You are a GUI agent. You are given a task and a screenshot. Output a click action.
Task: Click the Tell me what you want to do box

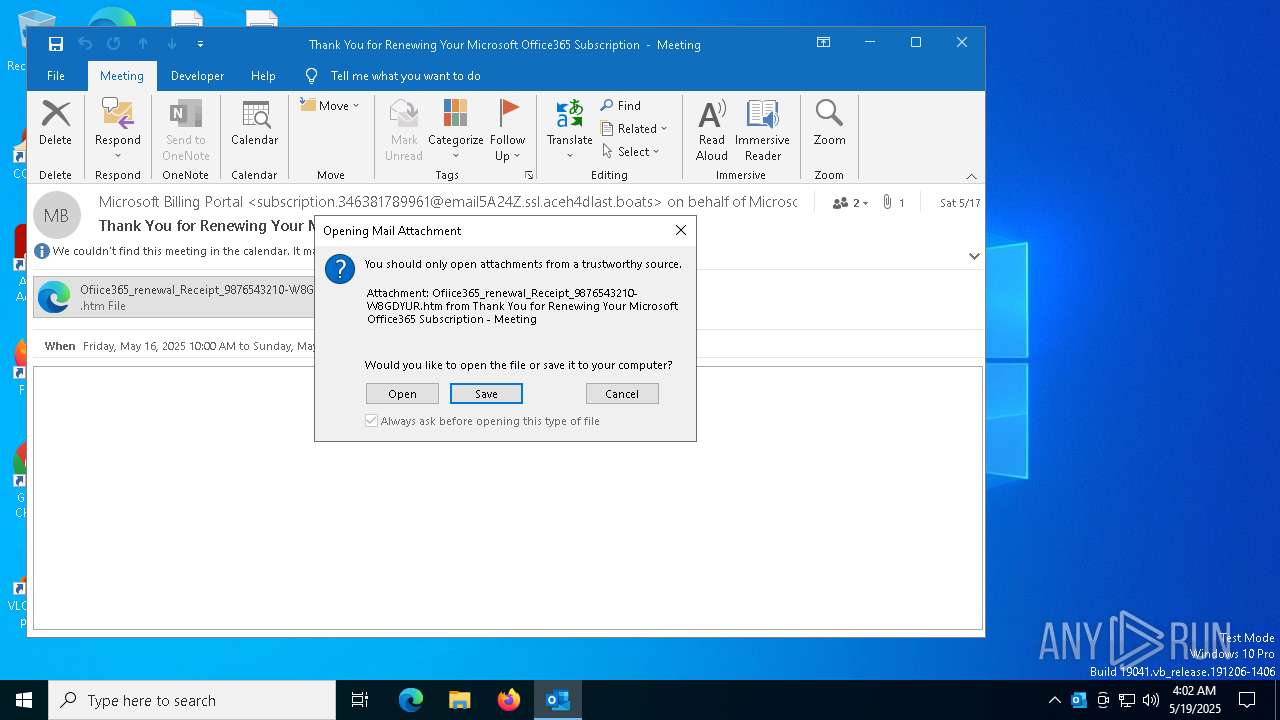coord(405,76)
